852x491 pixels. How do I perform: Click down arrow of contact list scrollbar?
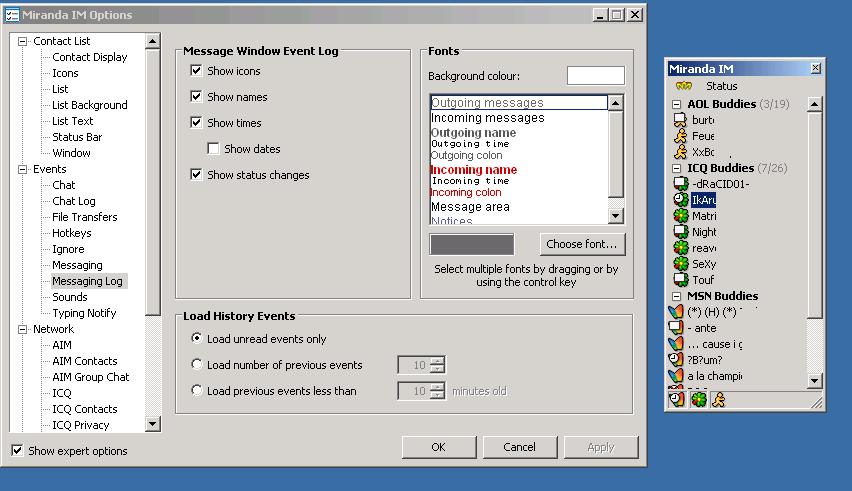click(x=814, y=380)
